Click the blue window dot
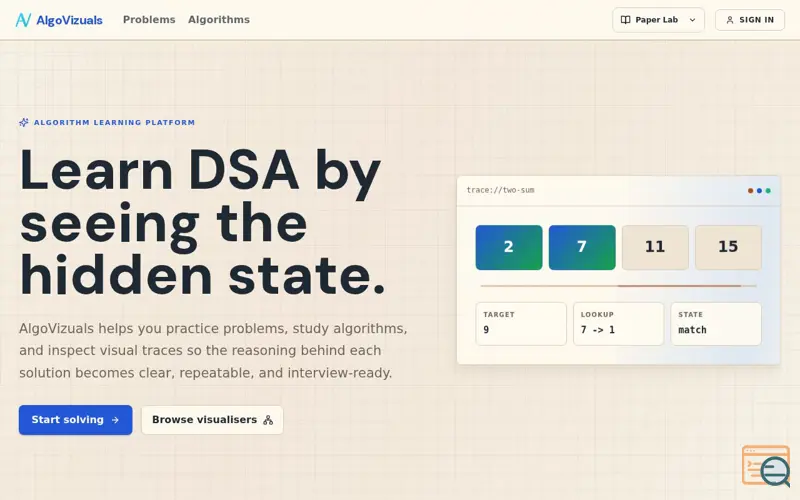 click(x=759, y=191)
